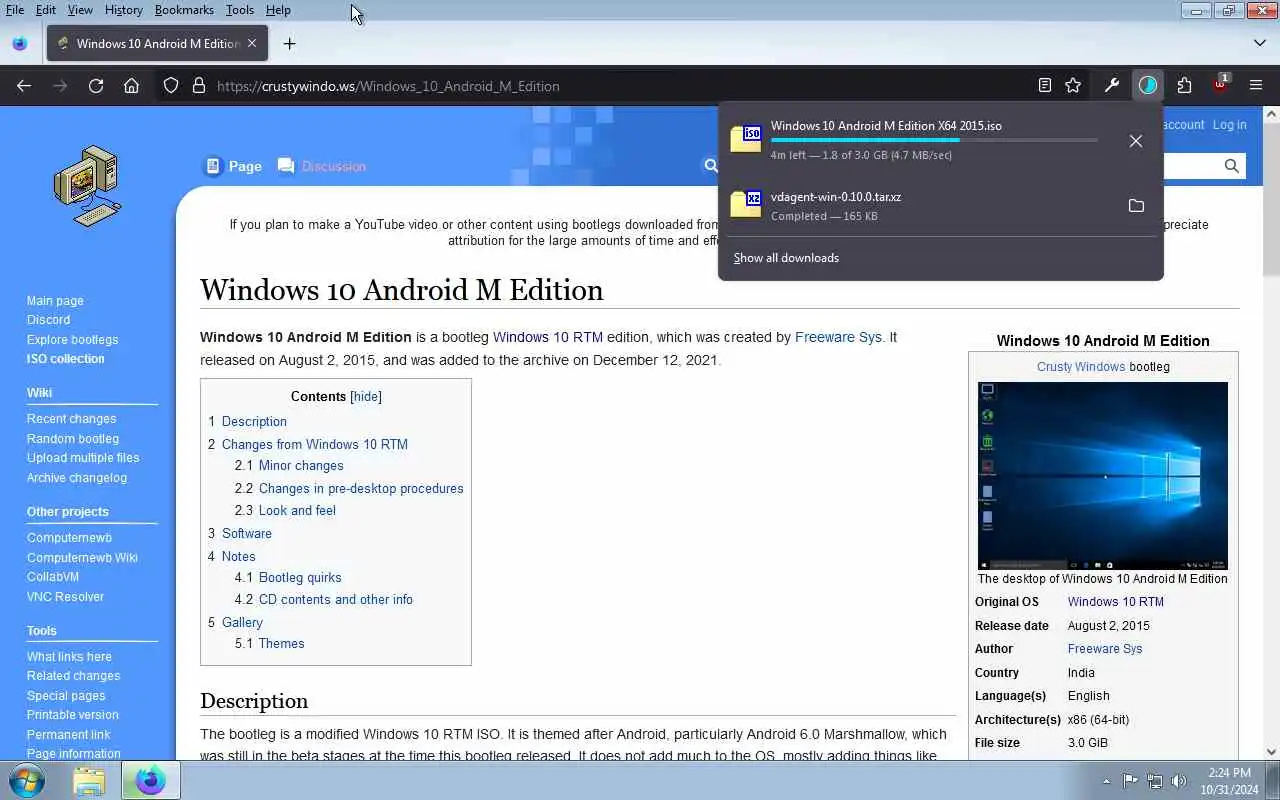Click the Firefox View icon left of tabs
The height and width of the screenshot is (800, 1280).
coord(19,43)
